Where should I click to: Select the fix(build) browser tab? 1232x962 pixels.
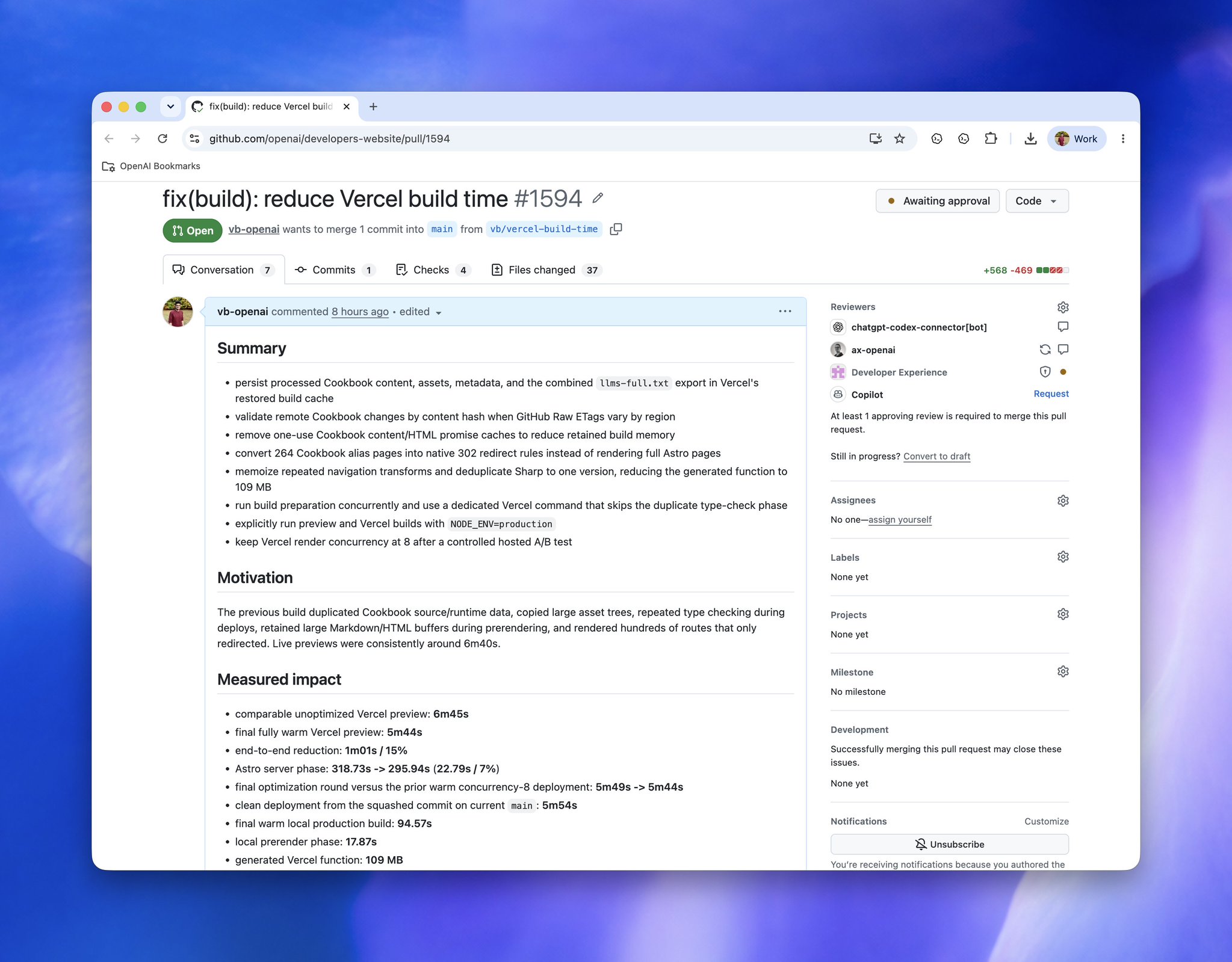(271, 106)
